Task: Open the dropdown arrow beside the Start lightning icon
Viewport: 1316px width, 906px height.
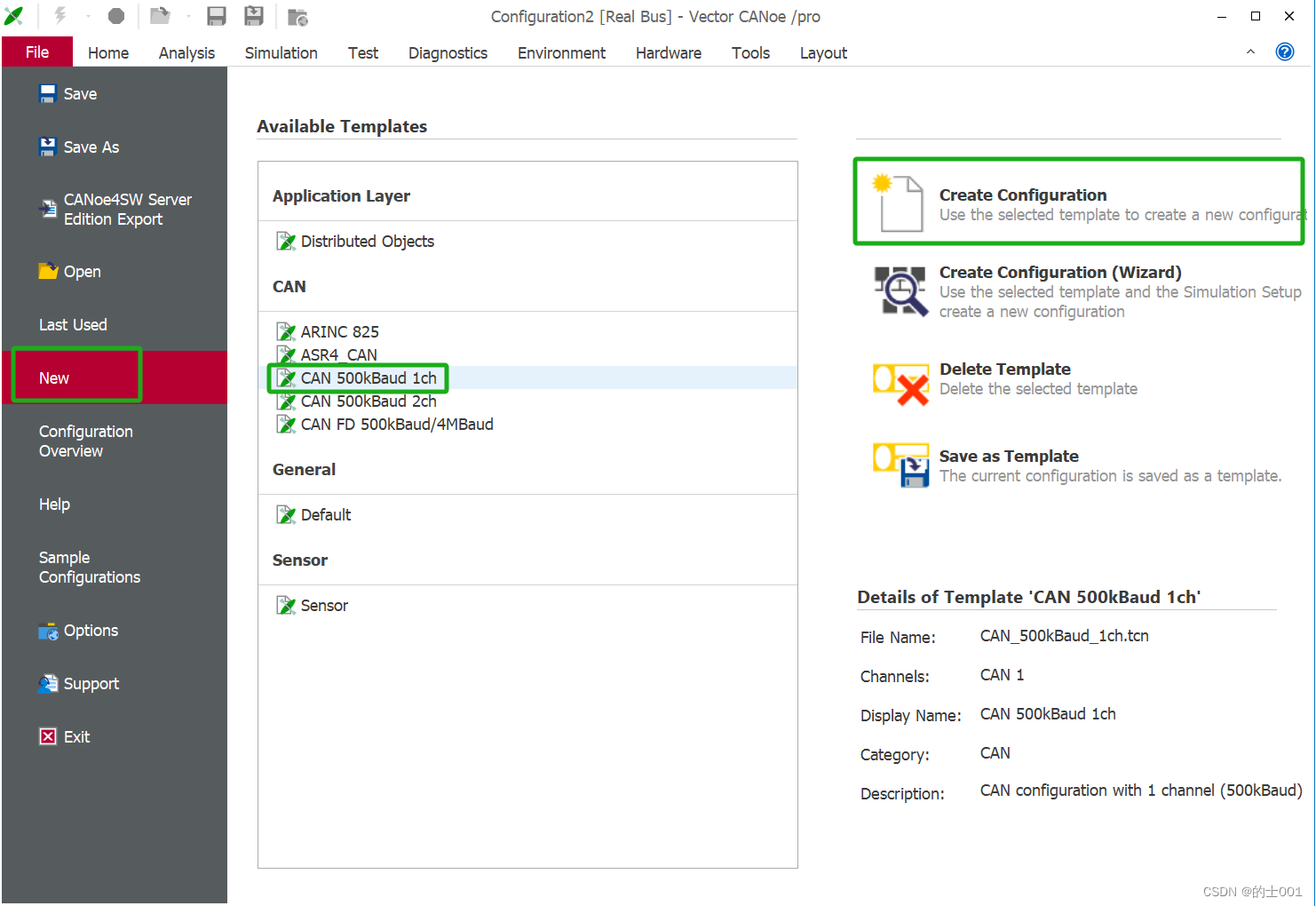Action: [x=88, y=16]
